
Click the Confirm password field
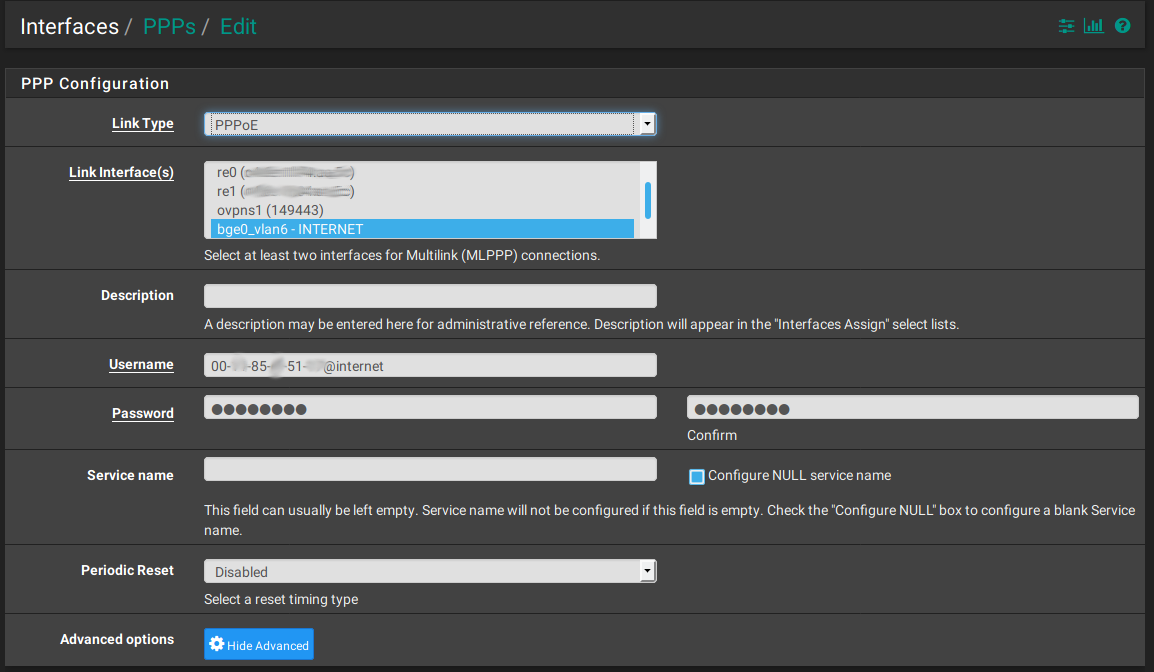coord(912,407)
